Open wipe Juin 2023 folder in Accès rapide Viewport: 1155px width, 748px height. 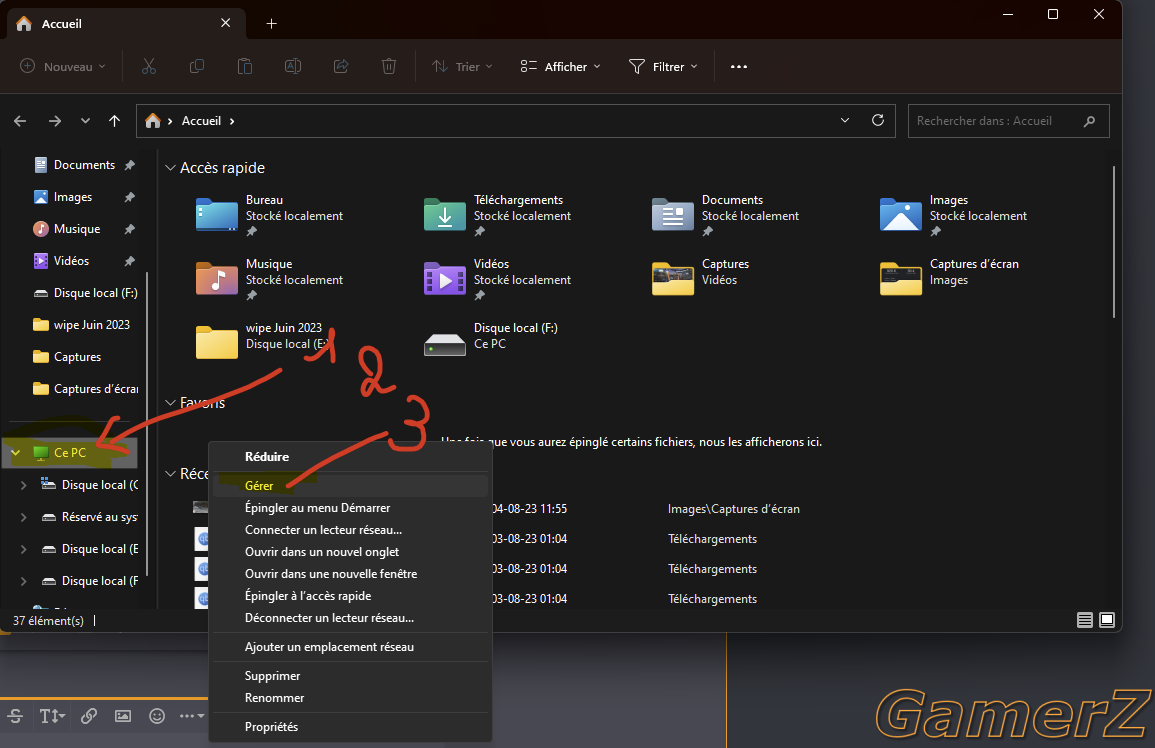tap(217, 343)
